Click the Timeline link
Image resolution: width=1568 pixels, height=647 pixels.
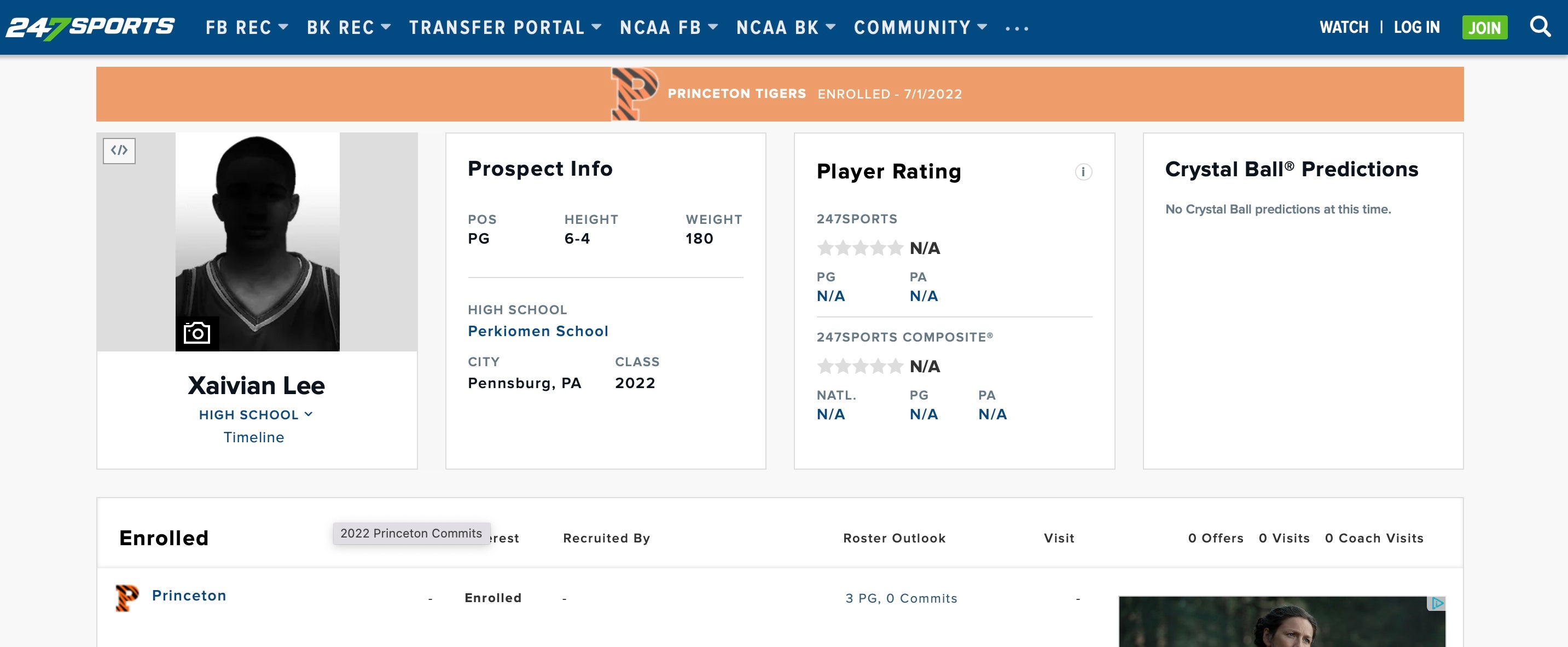254,437
